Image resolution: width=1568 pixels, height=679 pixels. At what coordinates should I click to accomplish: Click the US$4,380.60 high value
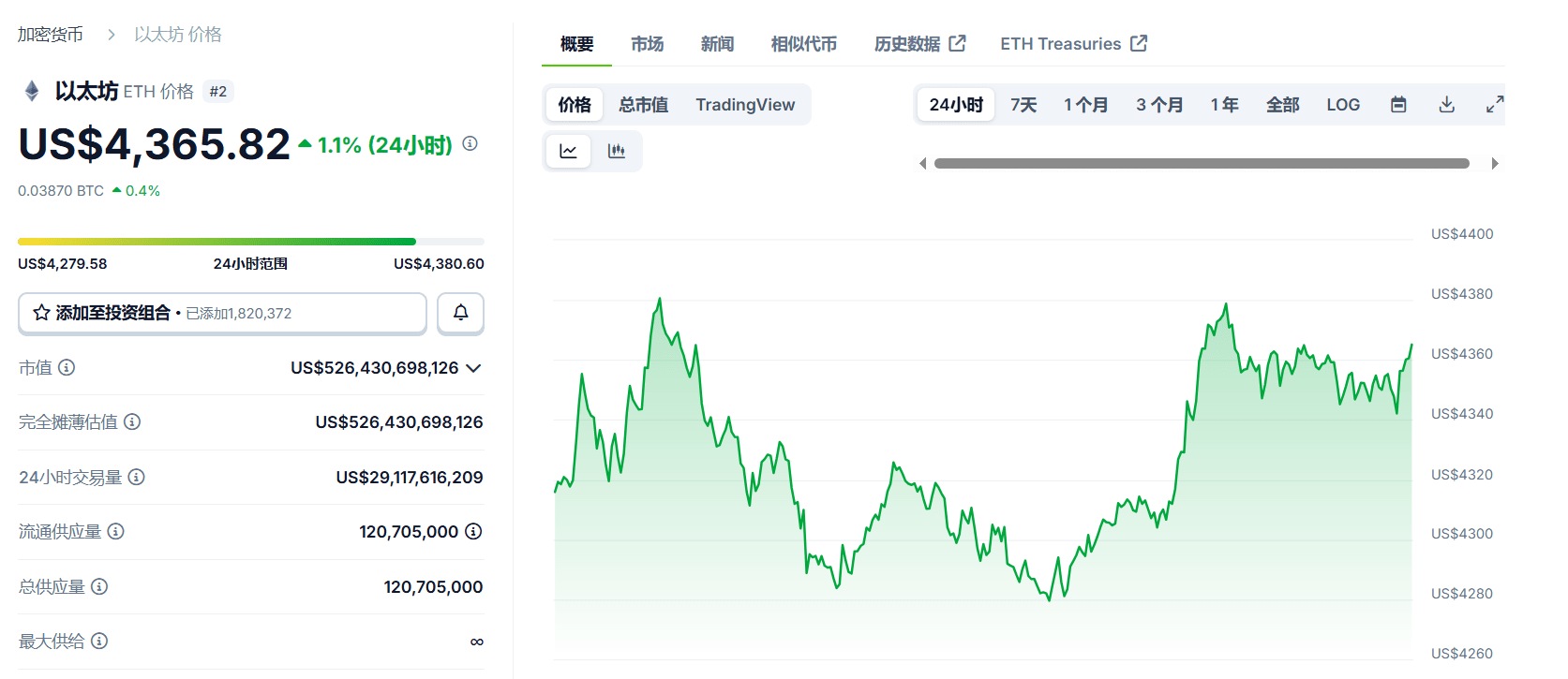[x=439, y=264]
